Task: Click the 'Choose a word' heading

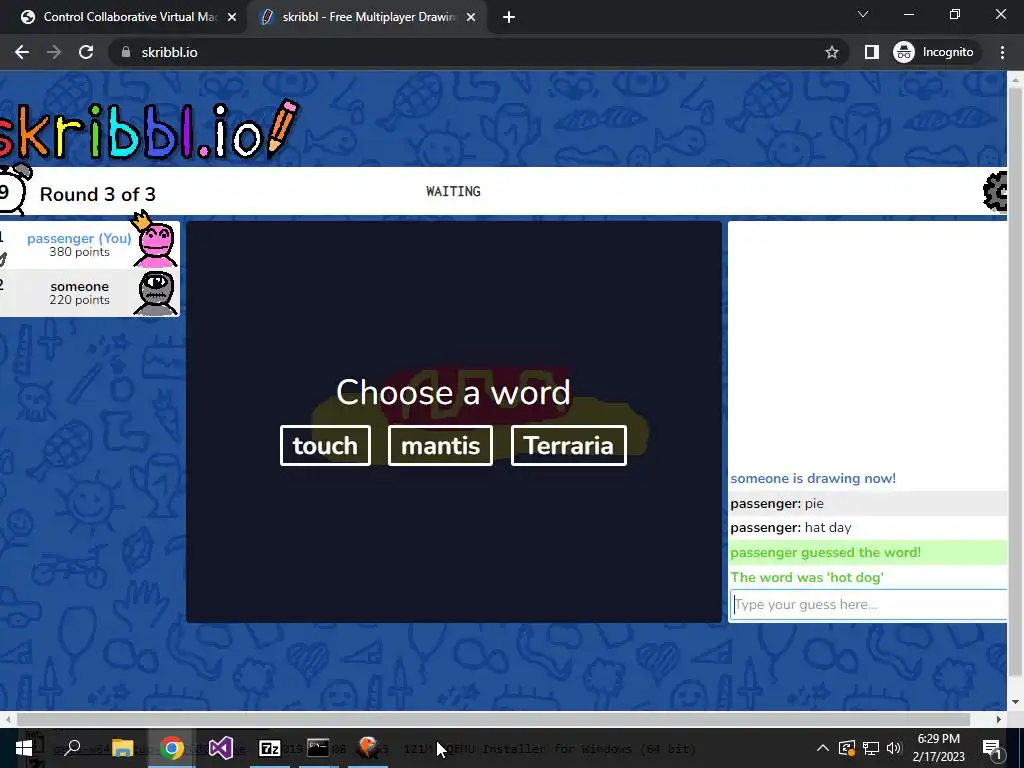Action: pos(453,392)
